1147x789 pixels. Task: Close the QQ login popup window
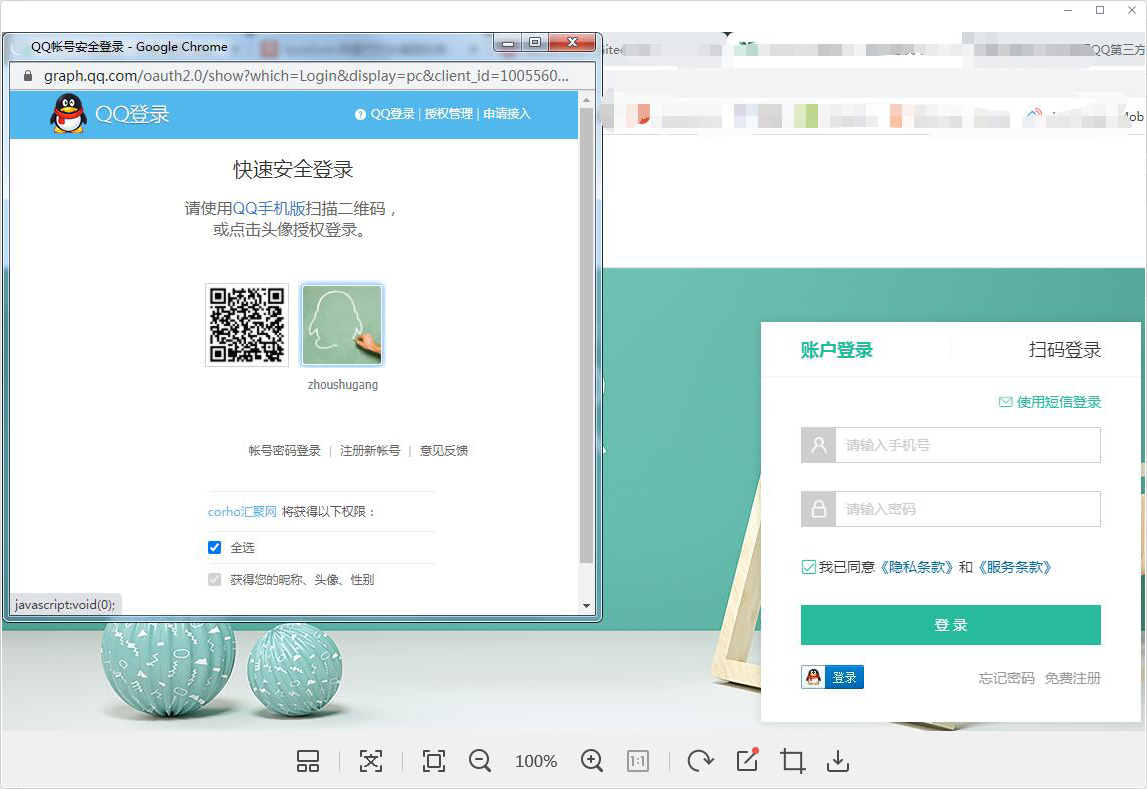coord(573,42)
